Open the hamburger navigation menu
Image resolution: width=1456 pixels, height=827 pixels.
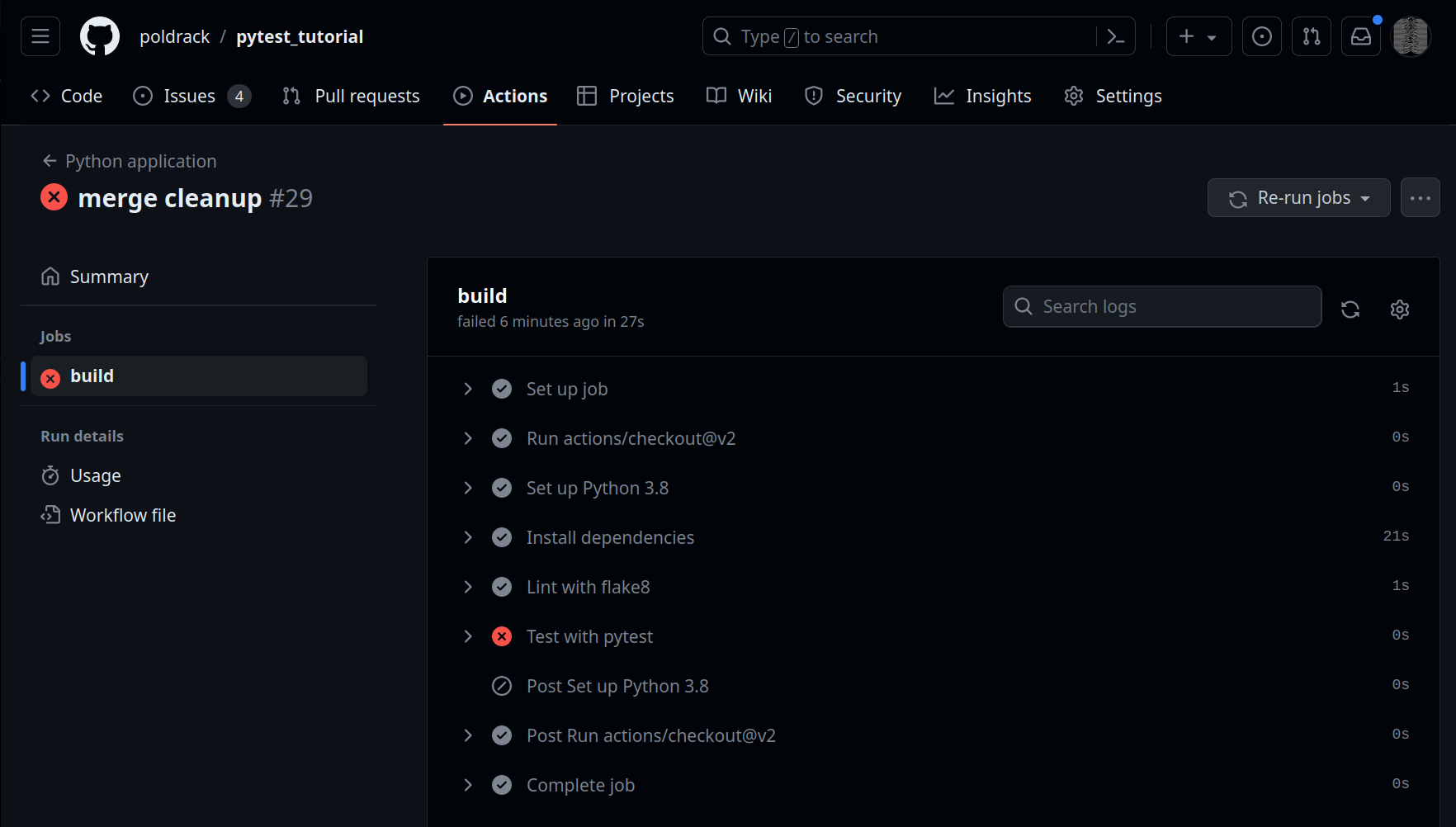[x=40, y=36]
